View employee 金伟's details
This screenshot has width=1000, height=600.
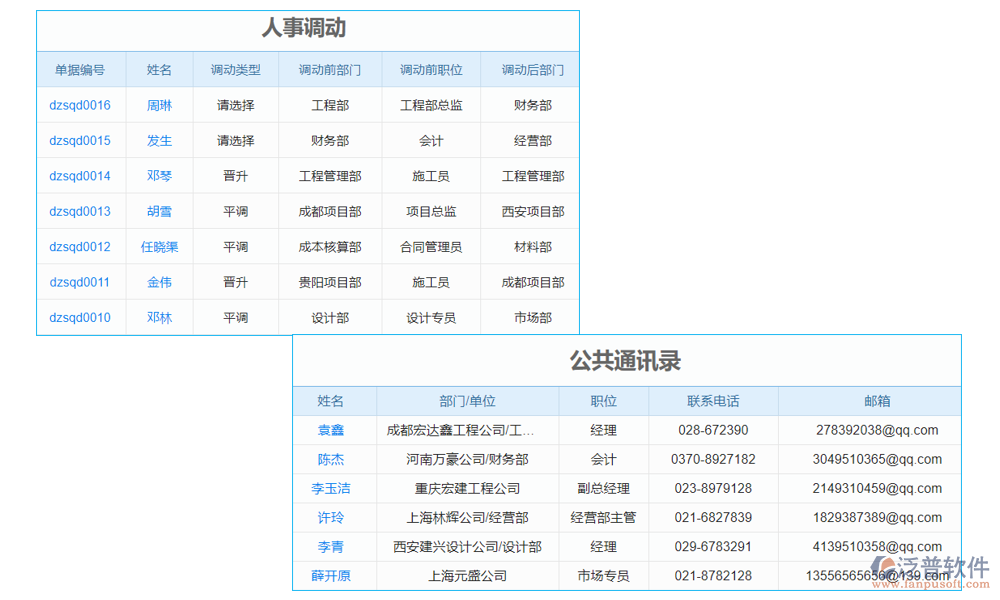tap(159, 282)
